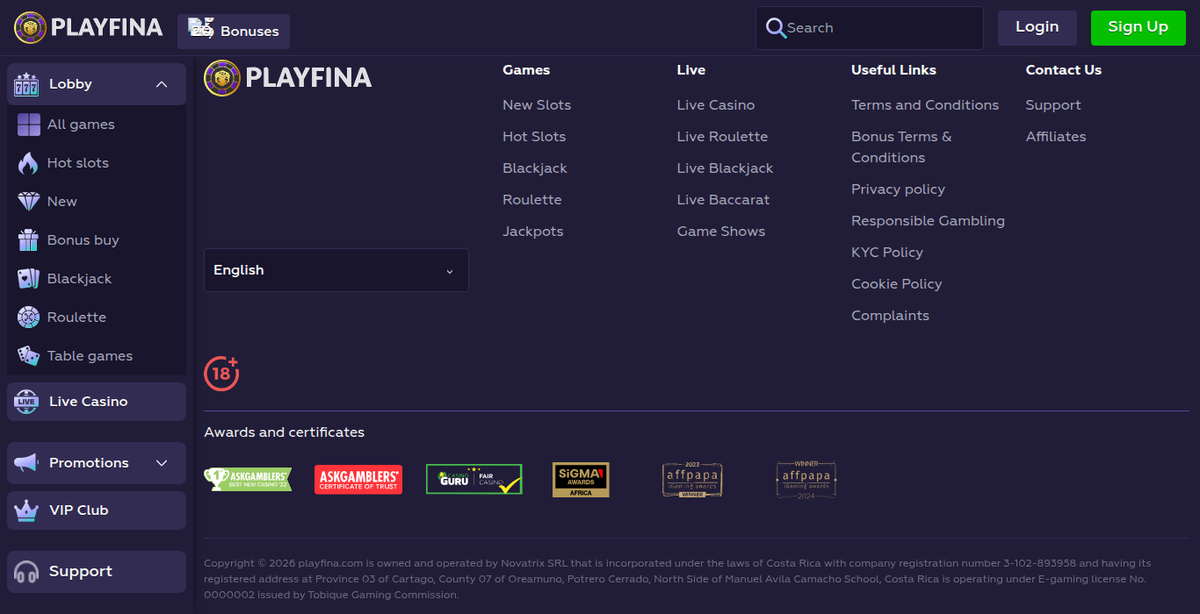Image resolution: width=1200 pixels, height=614 pixels.
Task: Click the Search input field
Action: 869,28
